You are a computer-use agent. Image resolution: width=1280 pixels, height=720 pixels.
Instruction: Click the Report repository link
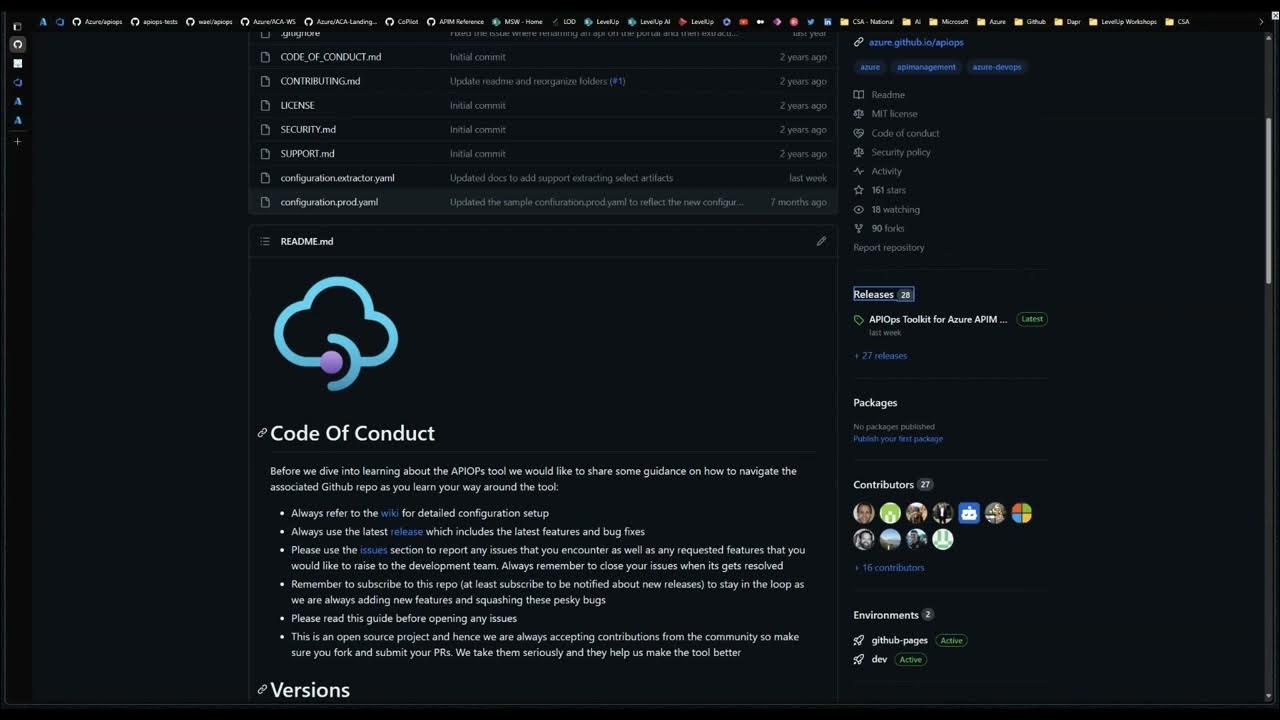tap(889, 247)
